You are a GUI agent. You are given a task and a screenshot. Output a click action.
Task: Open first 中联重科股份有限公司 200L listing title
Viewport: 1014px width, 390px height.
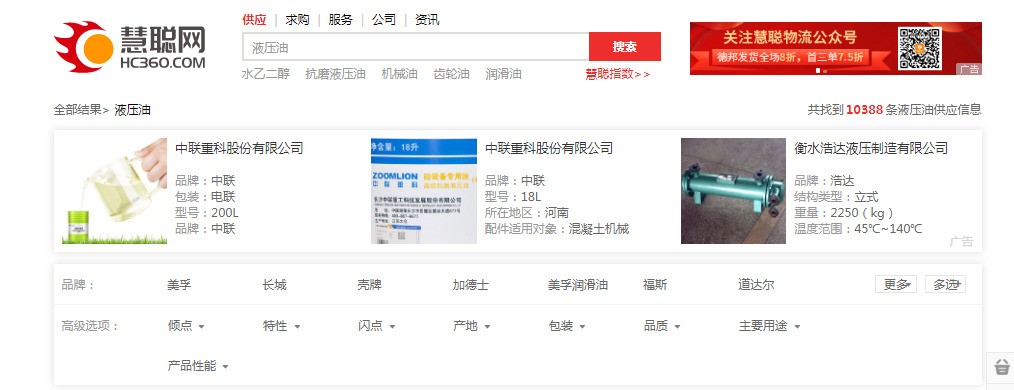click(239, 148)
